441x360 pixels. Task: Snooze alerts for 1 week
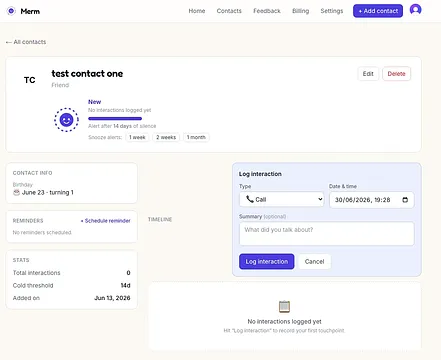click(137, 137)
